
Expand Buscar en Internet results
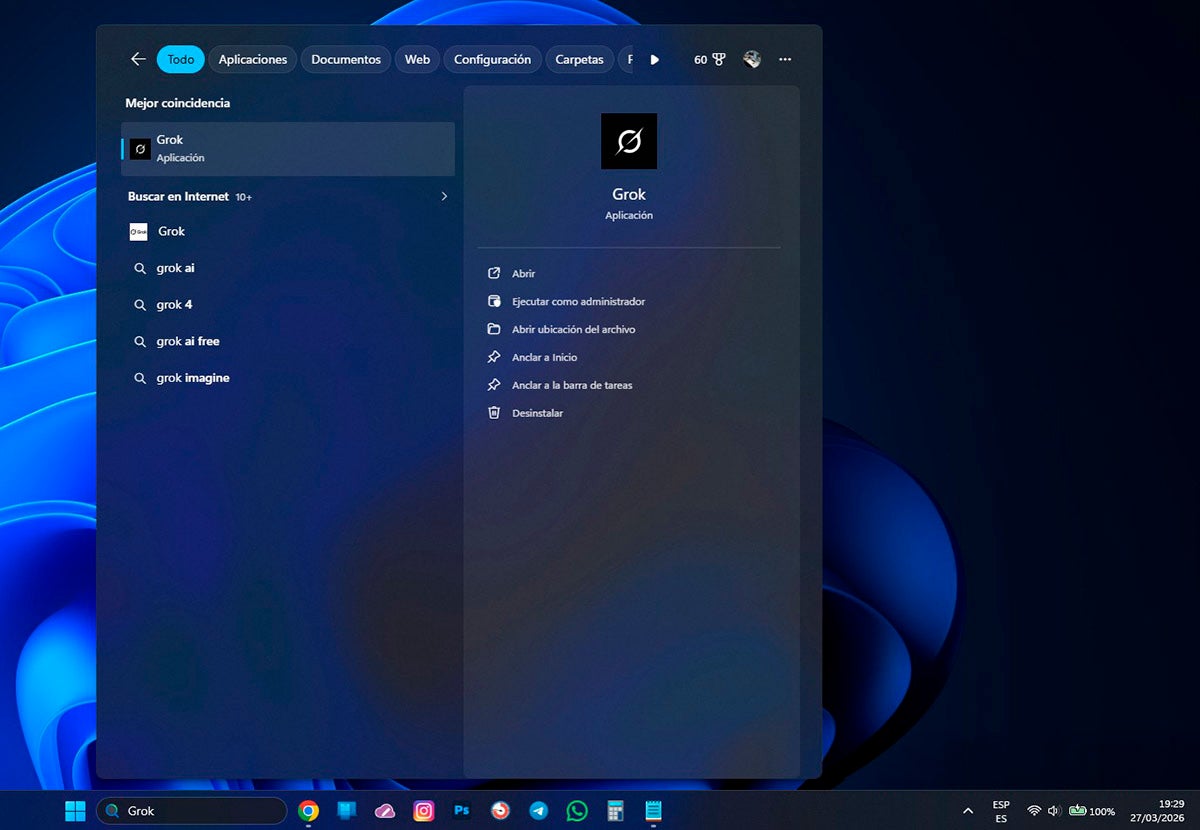coord(443,196)
